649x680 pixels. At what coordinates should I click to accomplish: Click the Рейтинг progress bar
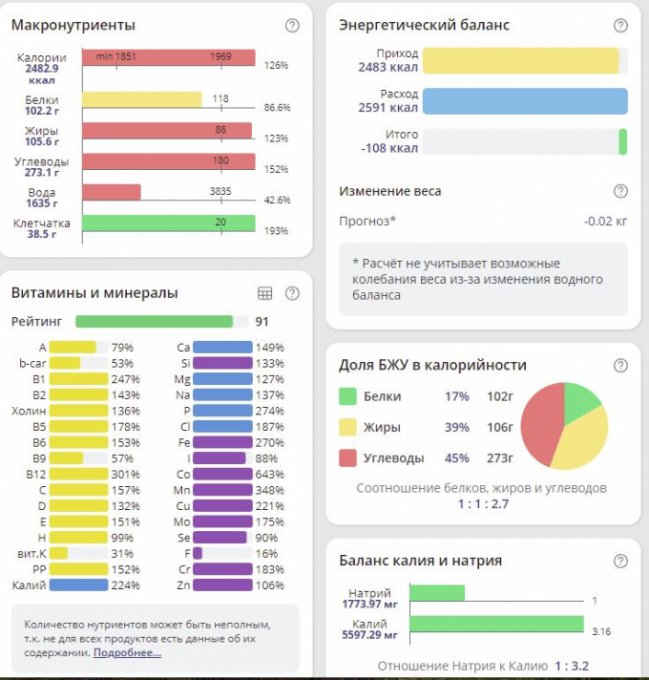[154, 322]
